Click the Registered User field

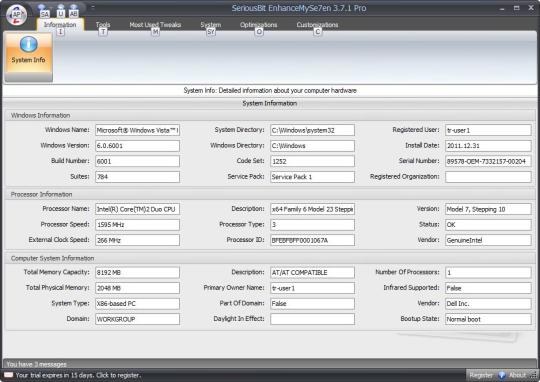pos(488,130)
